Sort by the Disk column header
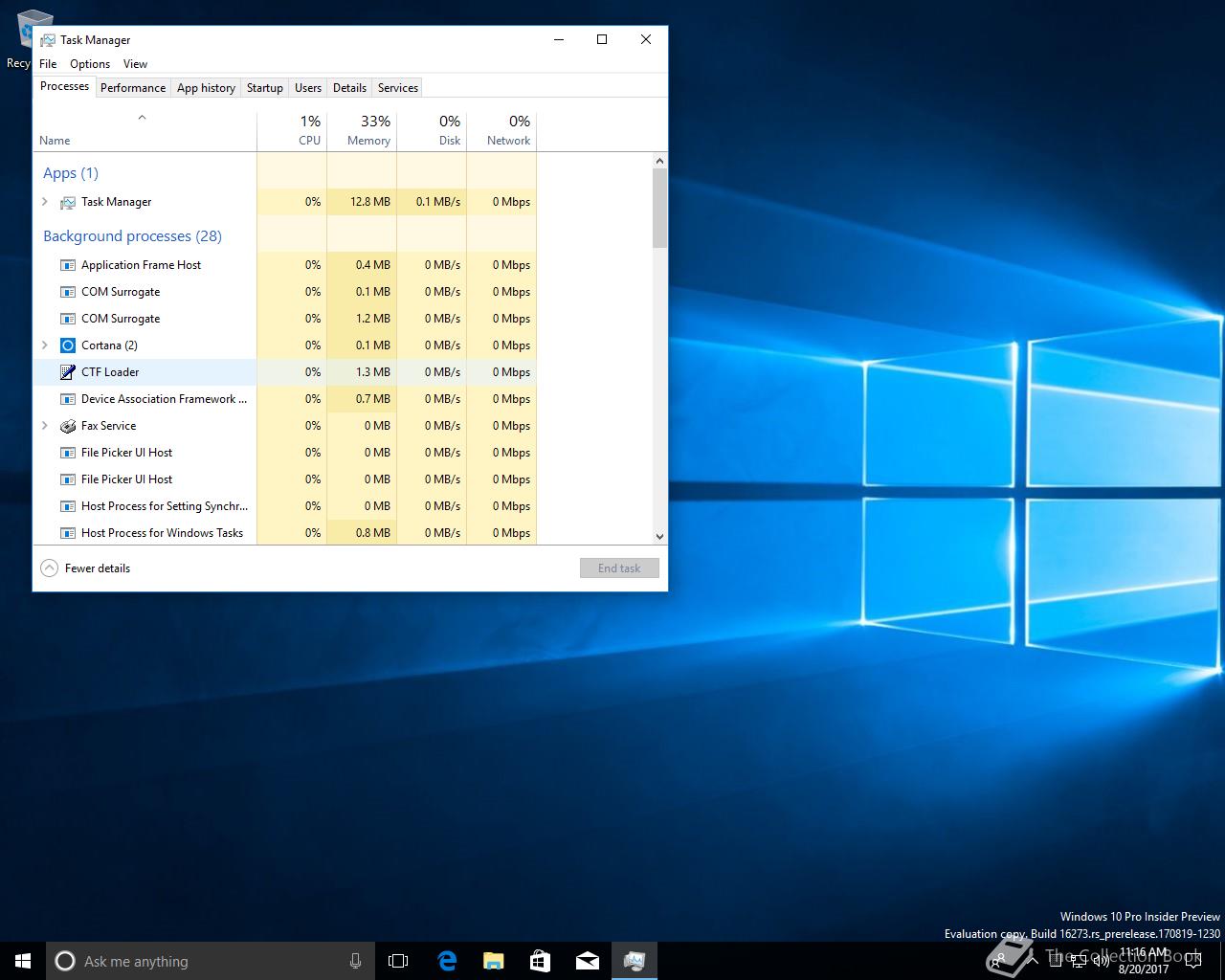Image resolution: width=1225 pixels, height=980 pixels. 432,131
